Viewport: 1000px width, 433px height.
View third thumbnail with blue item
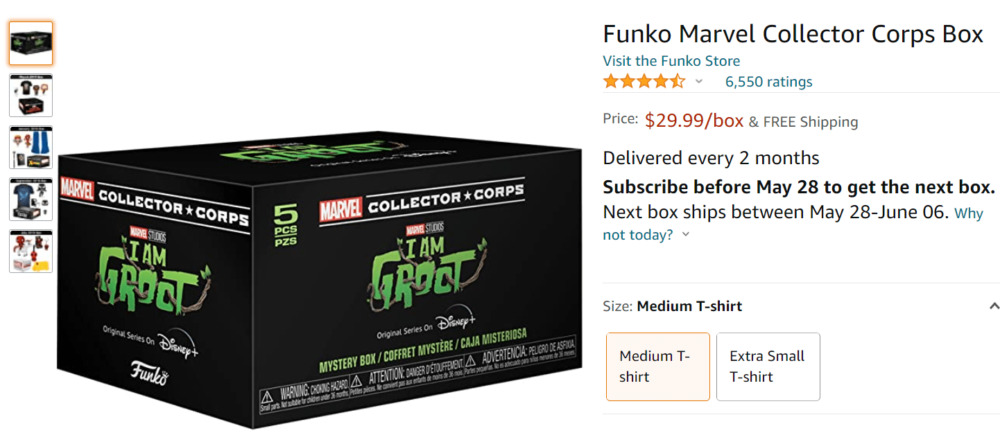31,147
